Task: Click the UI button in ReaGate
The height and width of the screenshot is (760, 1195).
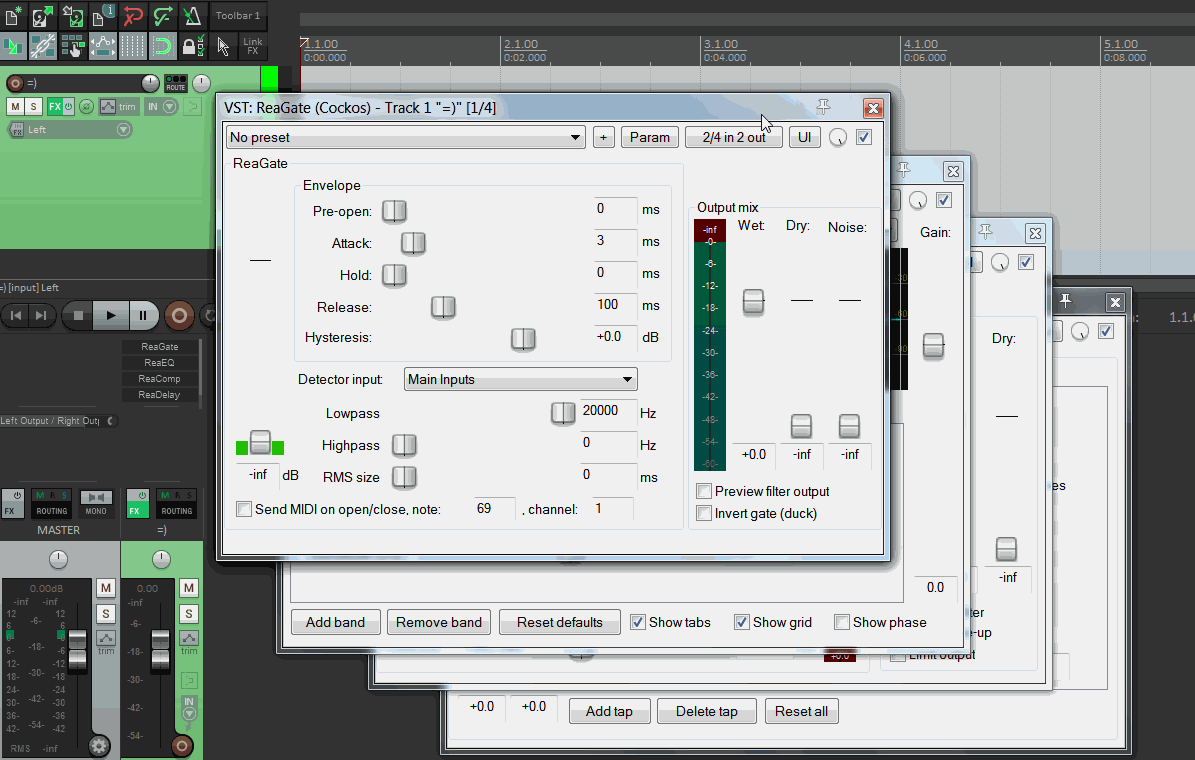Action: [x=804, y=137]
